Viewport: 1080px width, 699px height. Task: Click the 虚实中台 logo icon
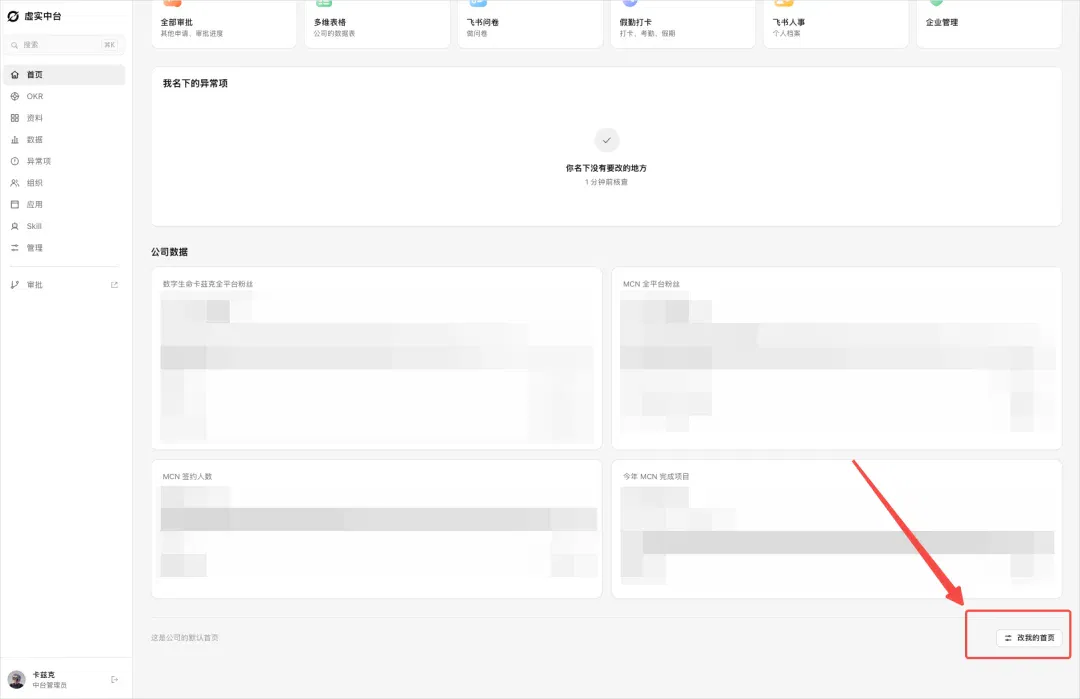pos(12,16)
